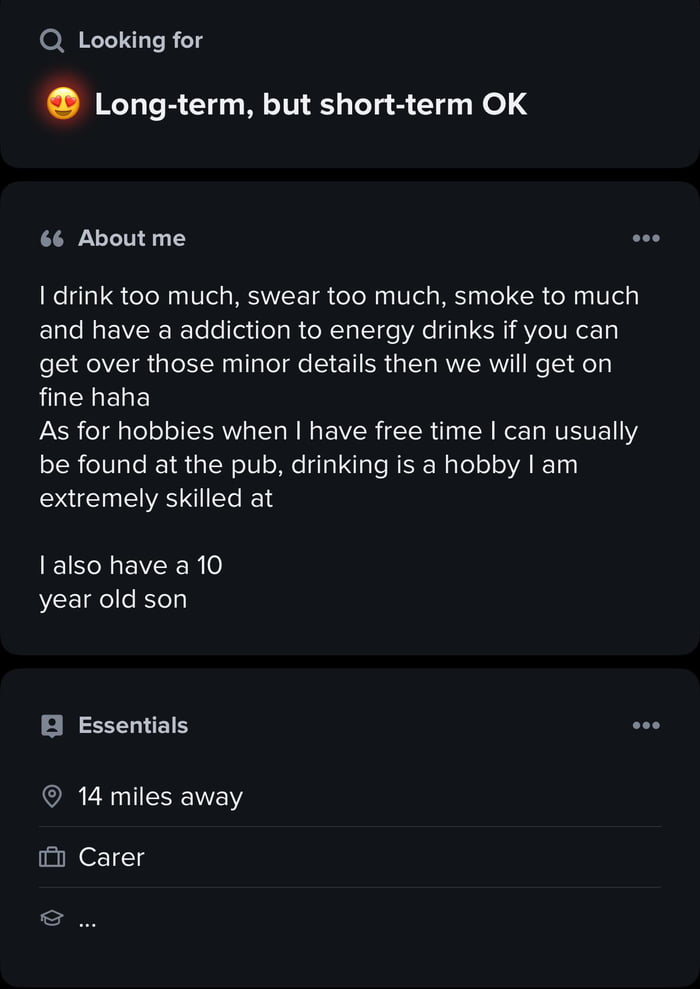
Task: Open the Essentials three-dot options menu
Action: point(646,726)
